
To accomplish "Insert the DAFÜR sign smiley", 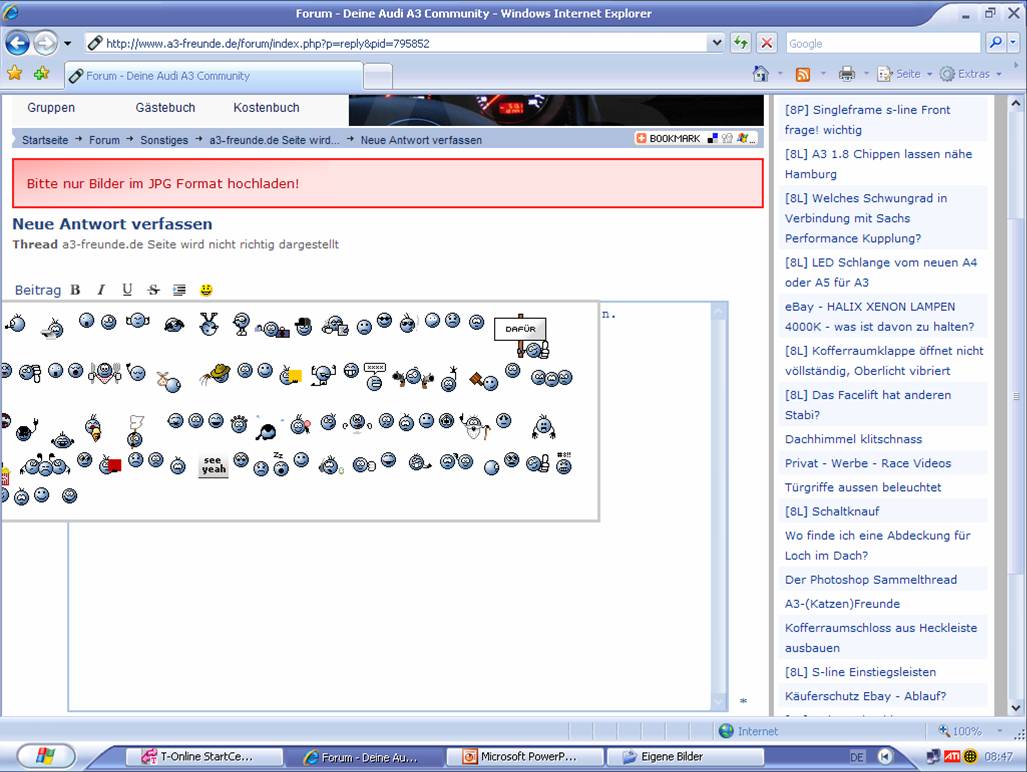I will [521, 335].
